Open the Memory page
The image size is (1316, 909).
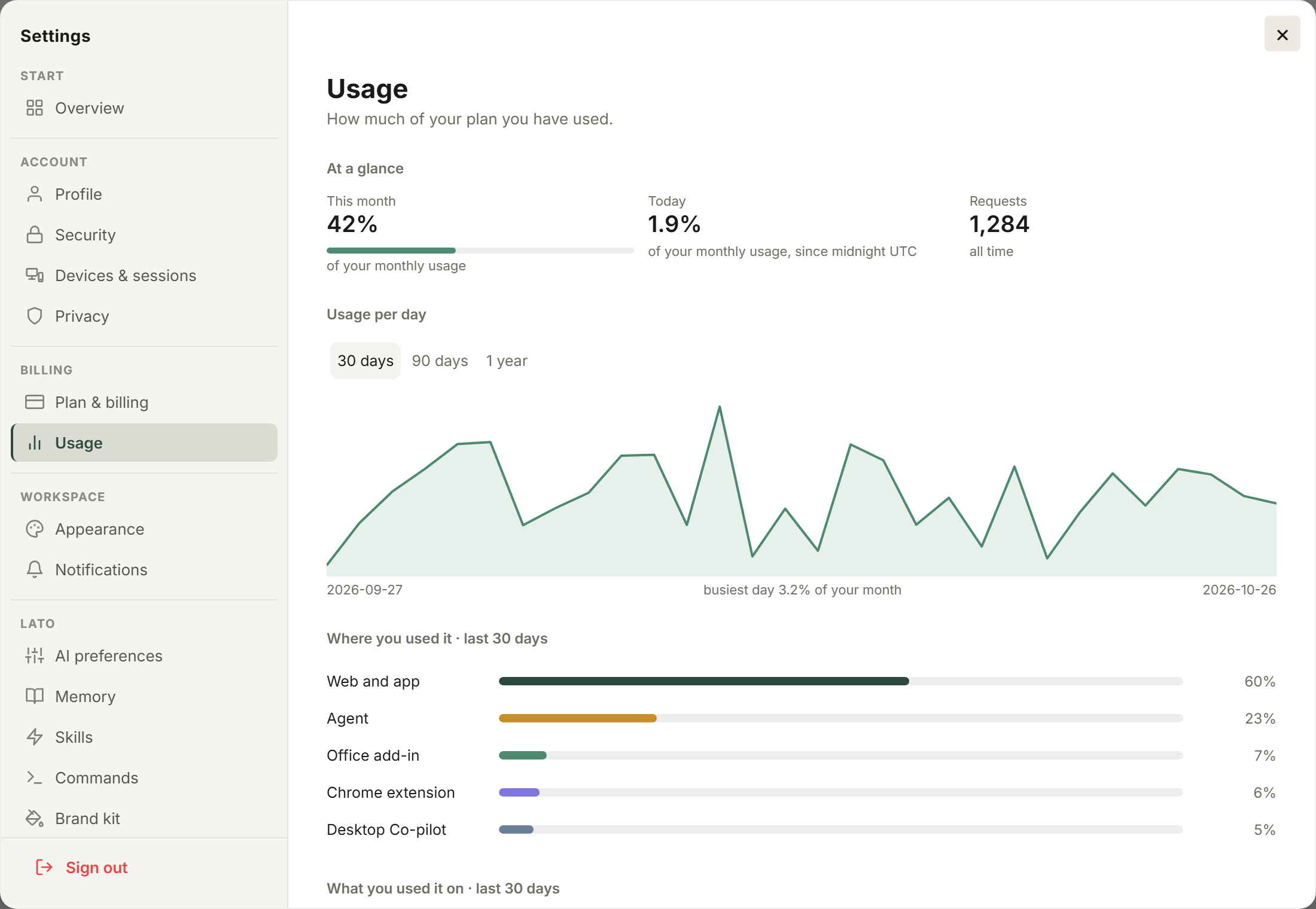tap(144, 697)
